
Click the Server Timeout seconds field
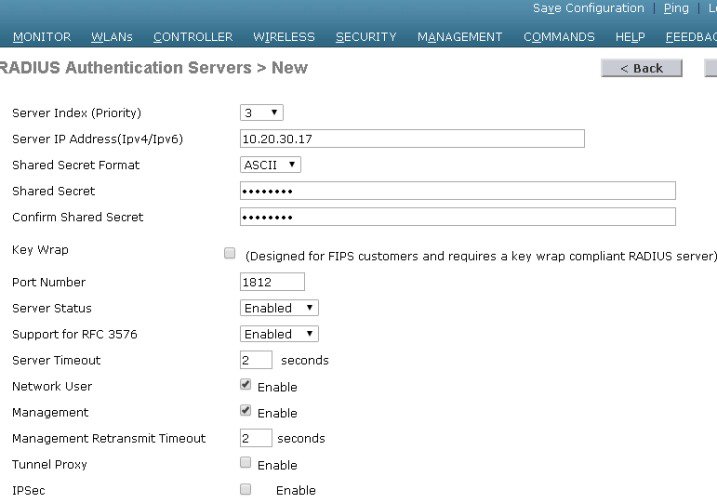click(256, 360)
